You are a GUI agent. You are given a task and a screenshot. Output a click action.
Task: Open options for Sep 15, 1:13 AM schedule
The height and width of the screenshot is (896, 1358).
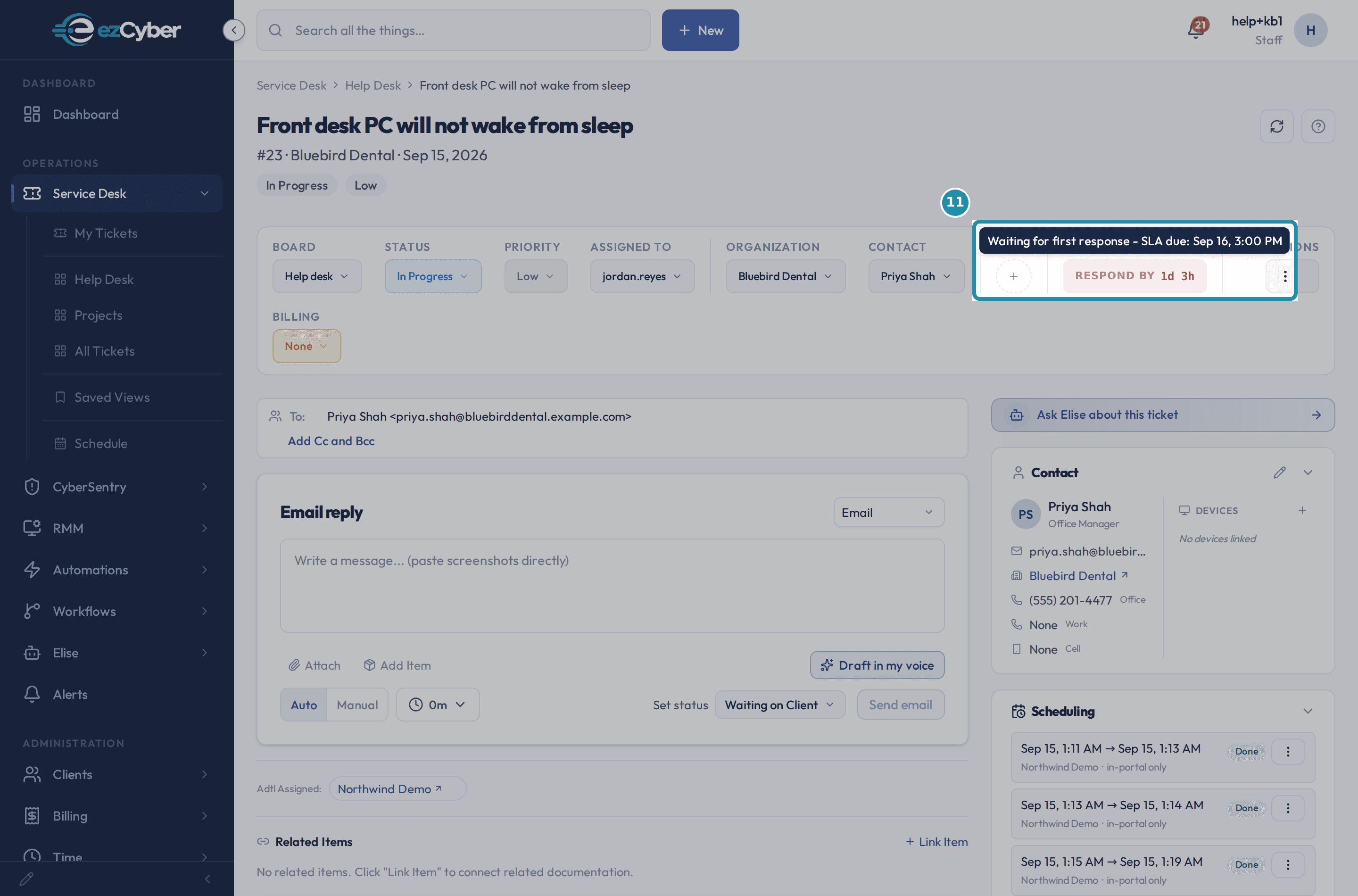point(1288,808)
